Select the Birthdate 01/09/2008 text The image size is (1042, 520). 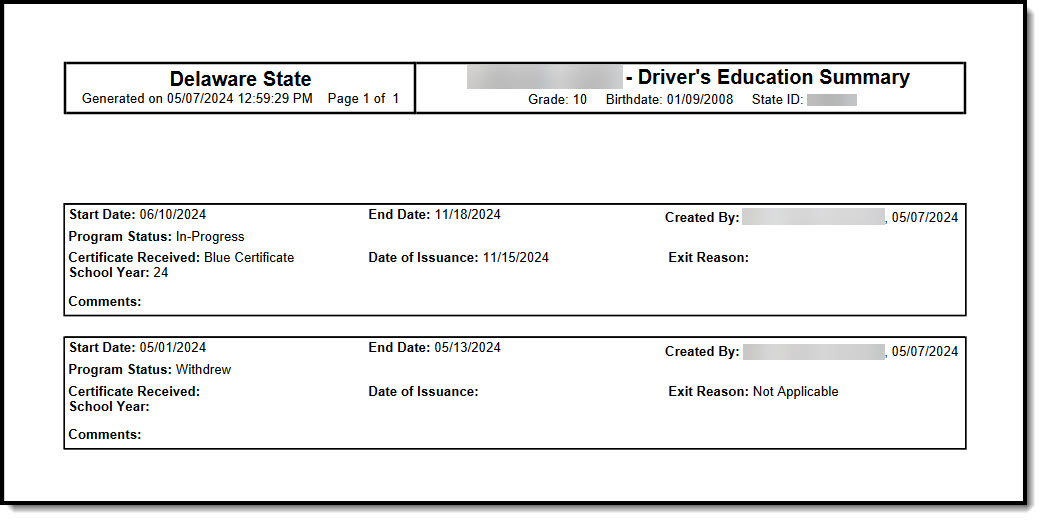tap(669, 100)
